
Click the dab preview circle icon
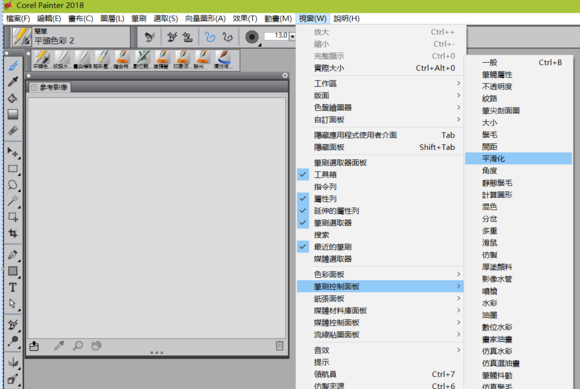[x=252, y=37]
